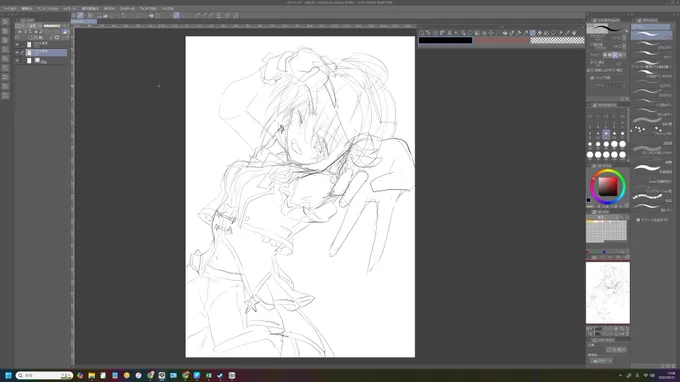This screenshot has height=382, width=680.
Task: Click the Save icon in command bar
Action: [x=112, y=15]
